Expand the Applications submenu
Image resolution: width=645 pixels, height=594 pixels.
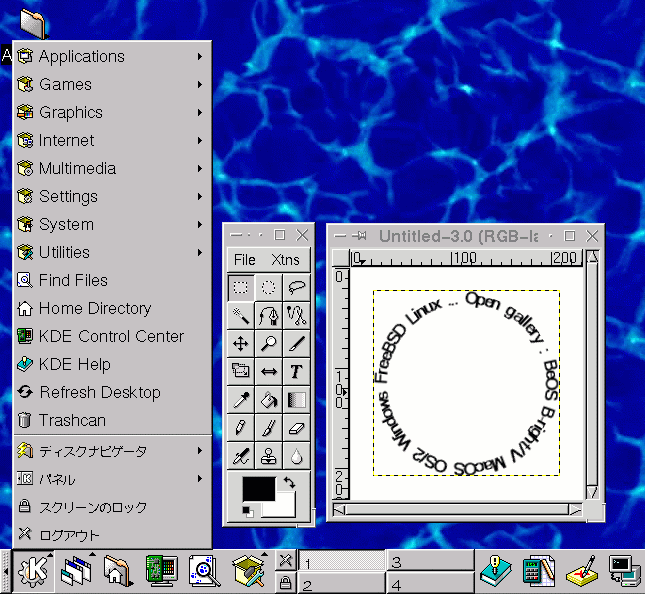(x=112, y=56)
